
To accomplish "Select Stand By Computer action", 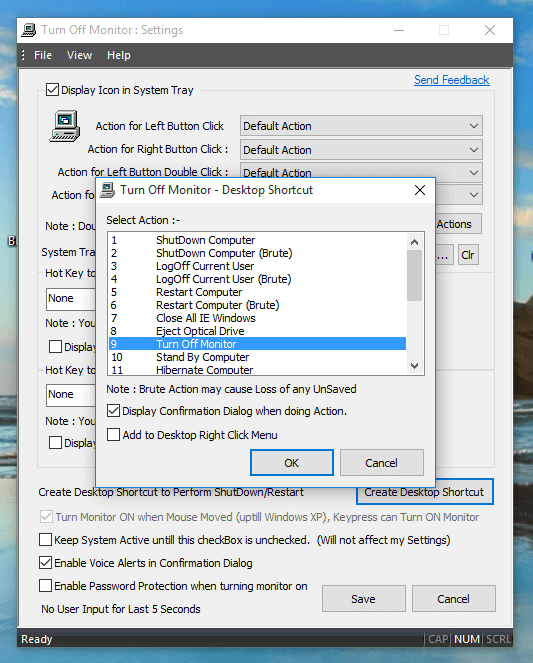I will 257,357.
